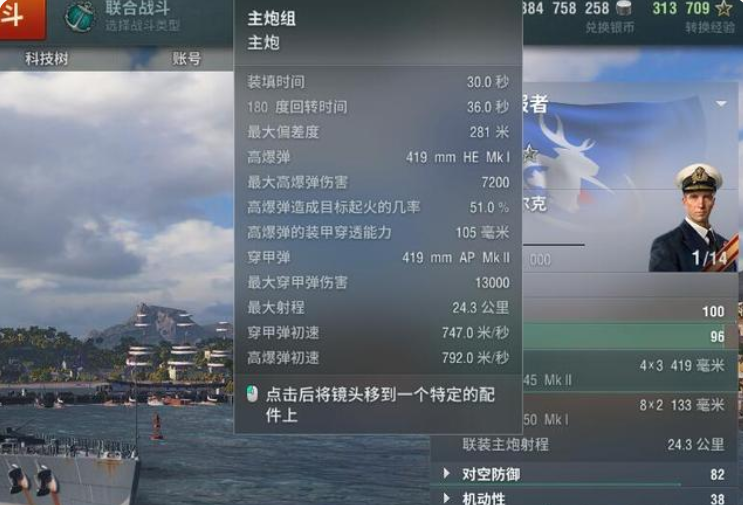743x505 pixels.
Task: Switch to the 科技树 tab
Action: 46,59
